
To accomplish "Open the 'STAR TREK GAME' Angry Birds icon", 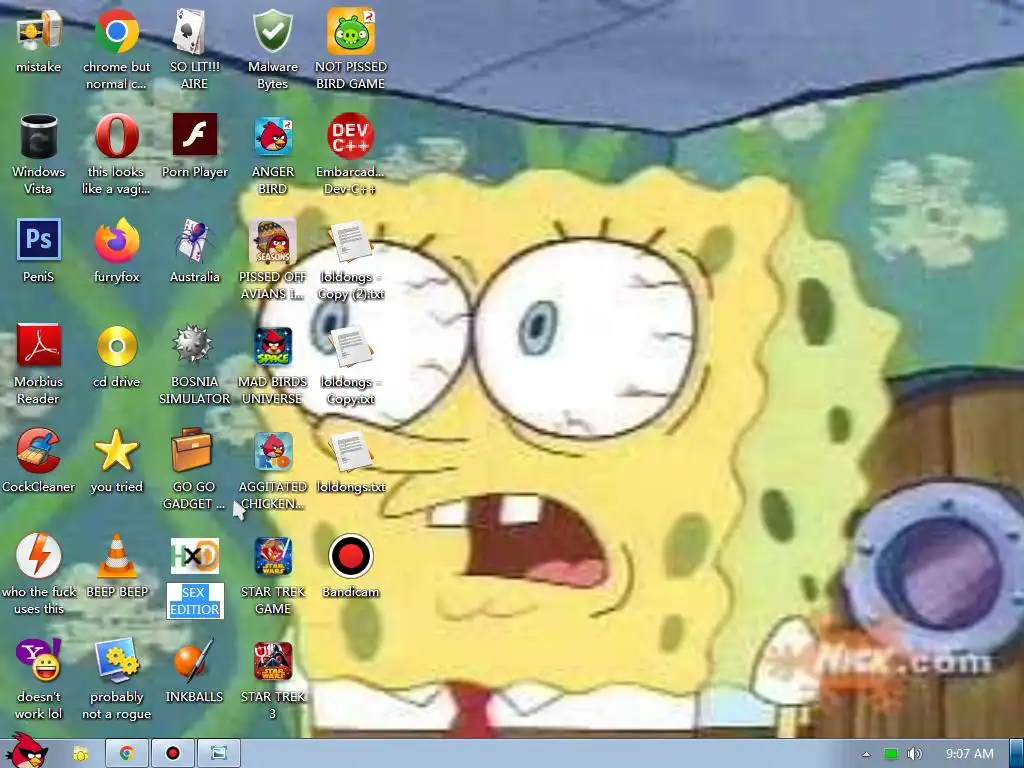I will tap(272, 574).
